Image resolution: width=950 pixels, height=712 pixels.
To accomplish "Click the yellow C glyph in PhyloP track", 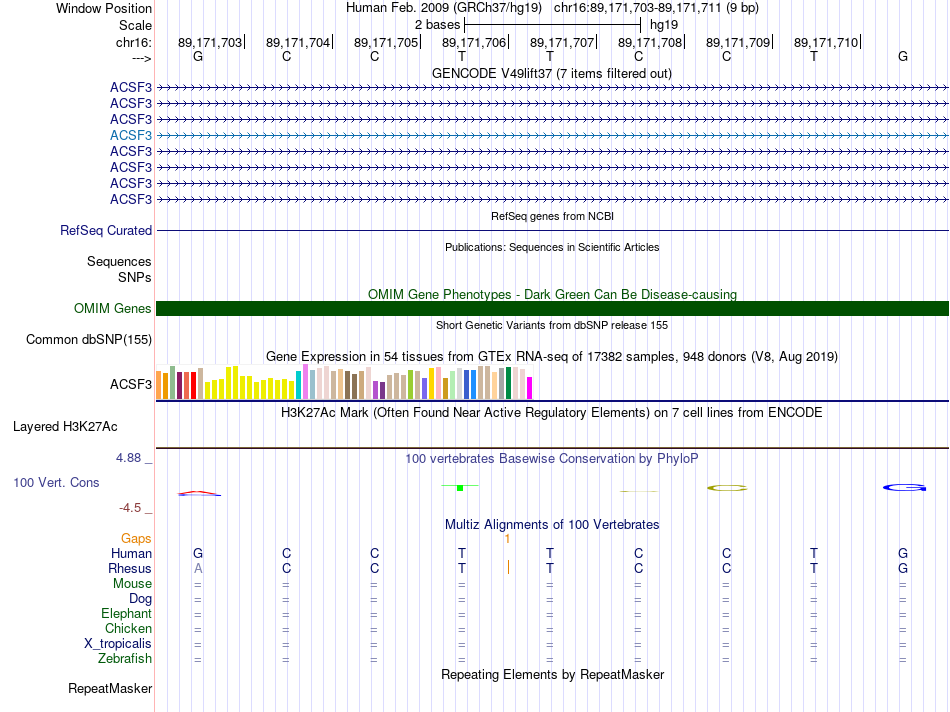I will tap(727, 488).
